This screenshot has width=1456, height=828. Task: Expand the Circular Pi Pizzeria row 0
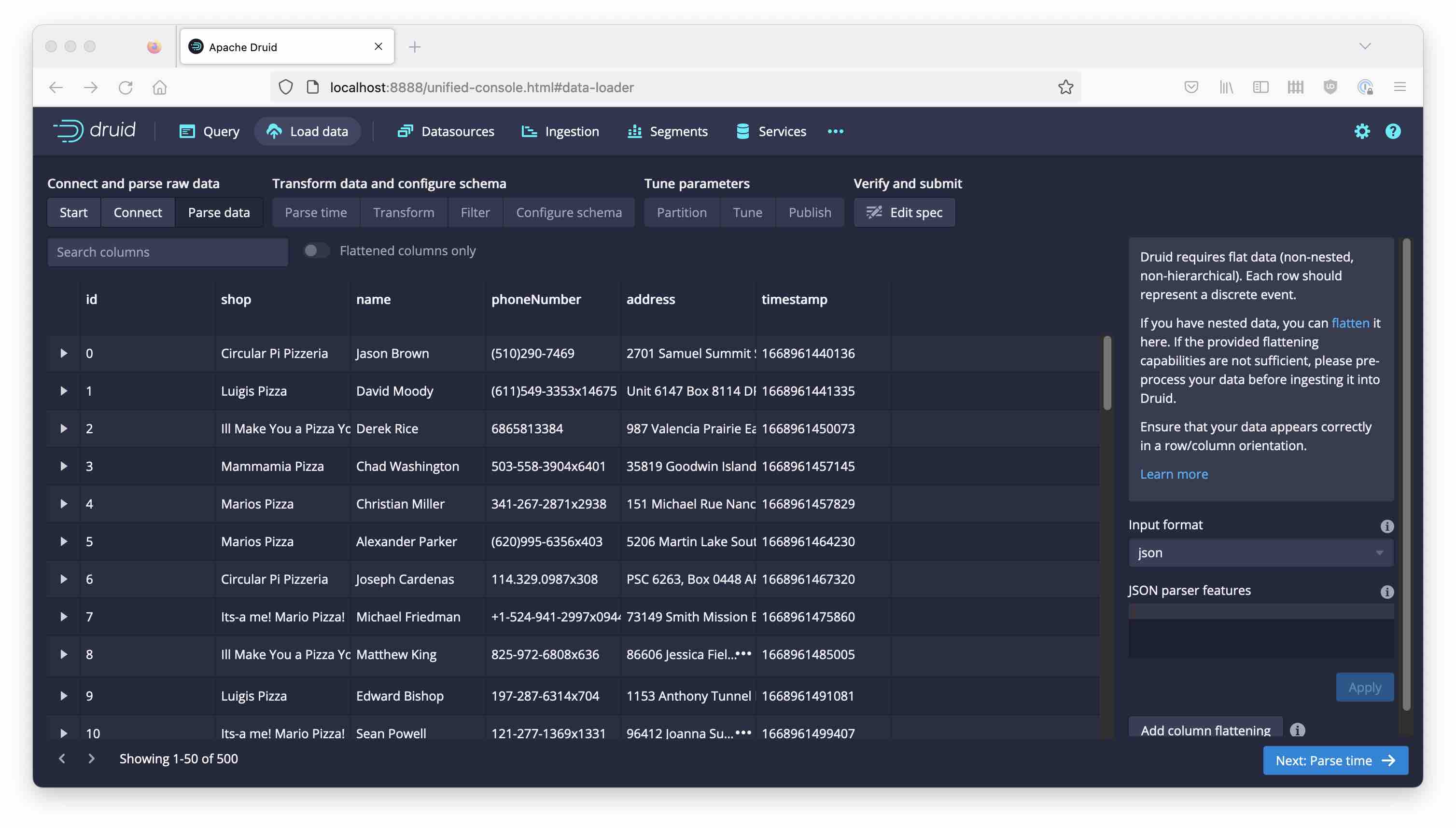coord(63,353)
